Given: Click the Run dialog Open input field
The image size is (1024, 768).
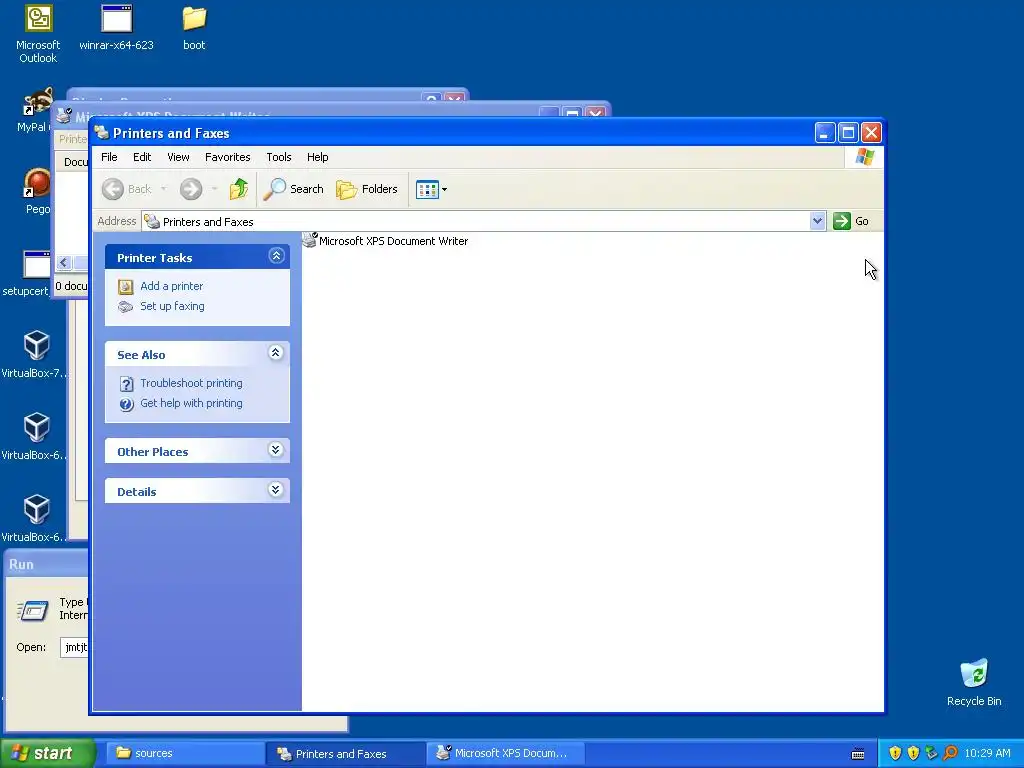Looking at the screenshot, I should (74, 647).
